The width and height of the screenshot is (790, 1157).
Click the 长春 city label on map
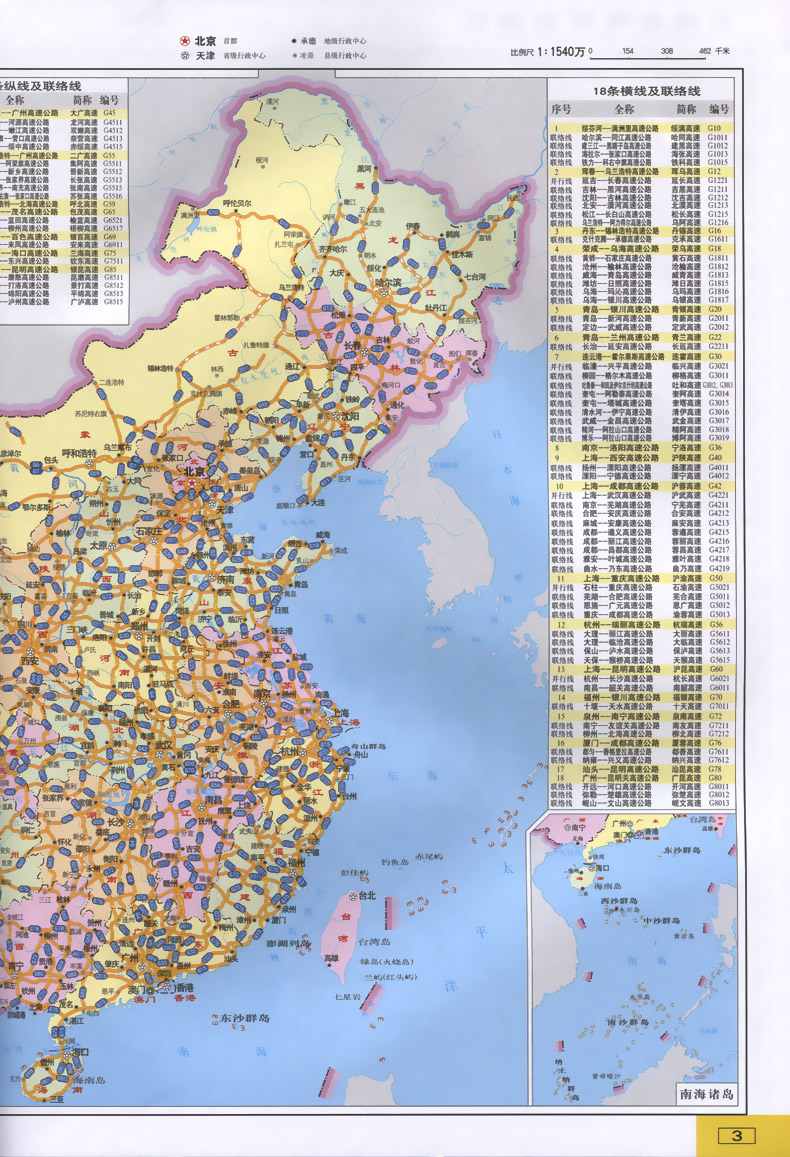coord(353,345)
